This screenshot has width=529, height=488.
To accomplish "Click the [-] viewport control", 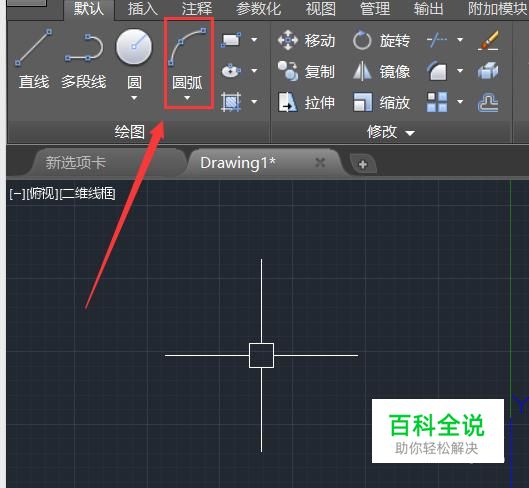I will pos(17,194).
